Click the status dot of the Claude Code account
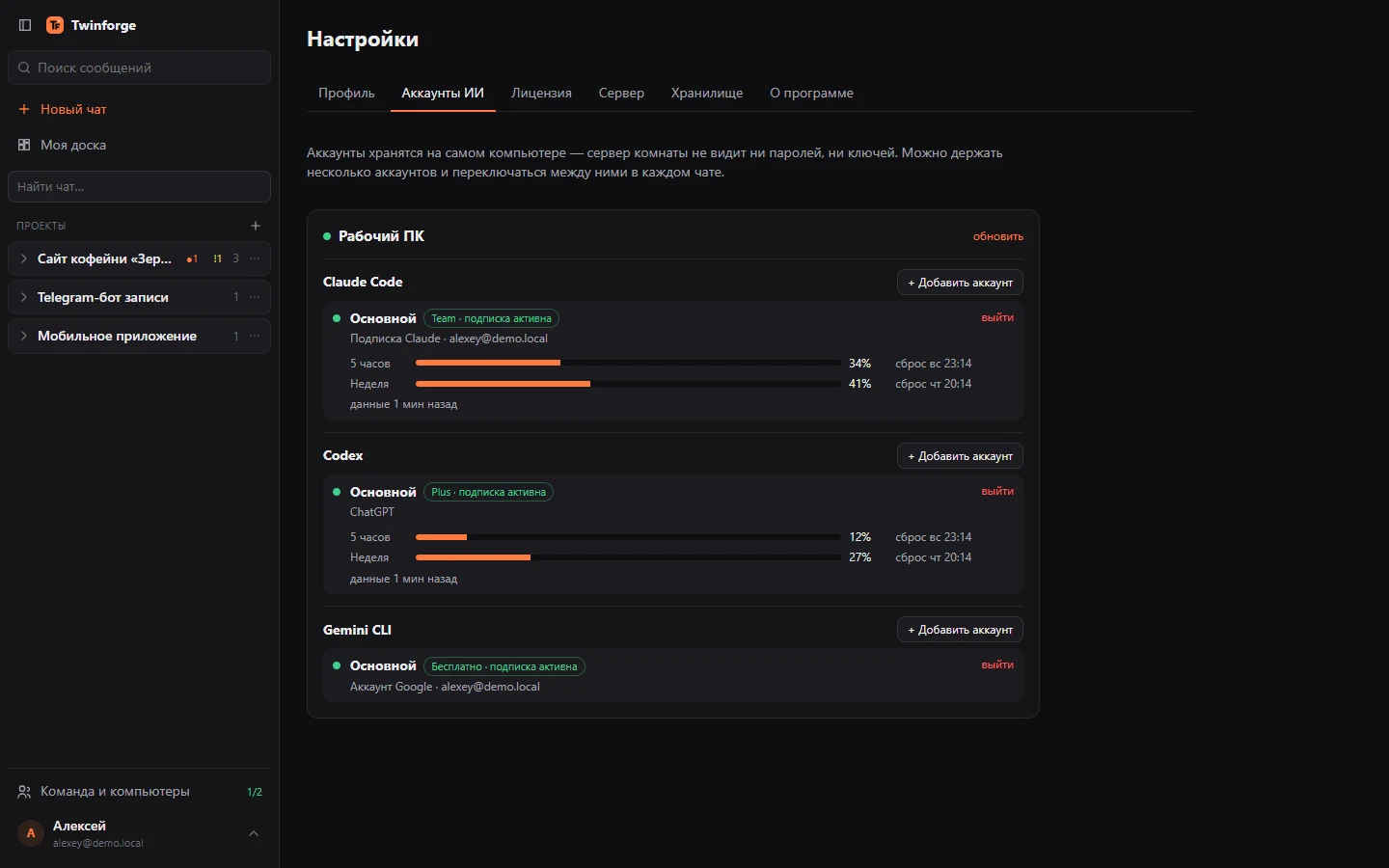This screenshot has height=868, width=1389. [337, 318]
